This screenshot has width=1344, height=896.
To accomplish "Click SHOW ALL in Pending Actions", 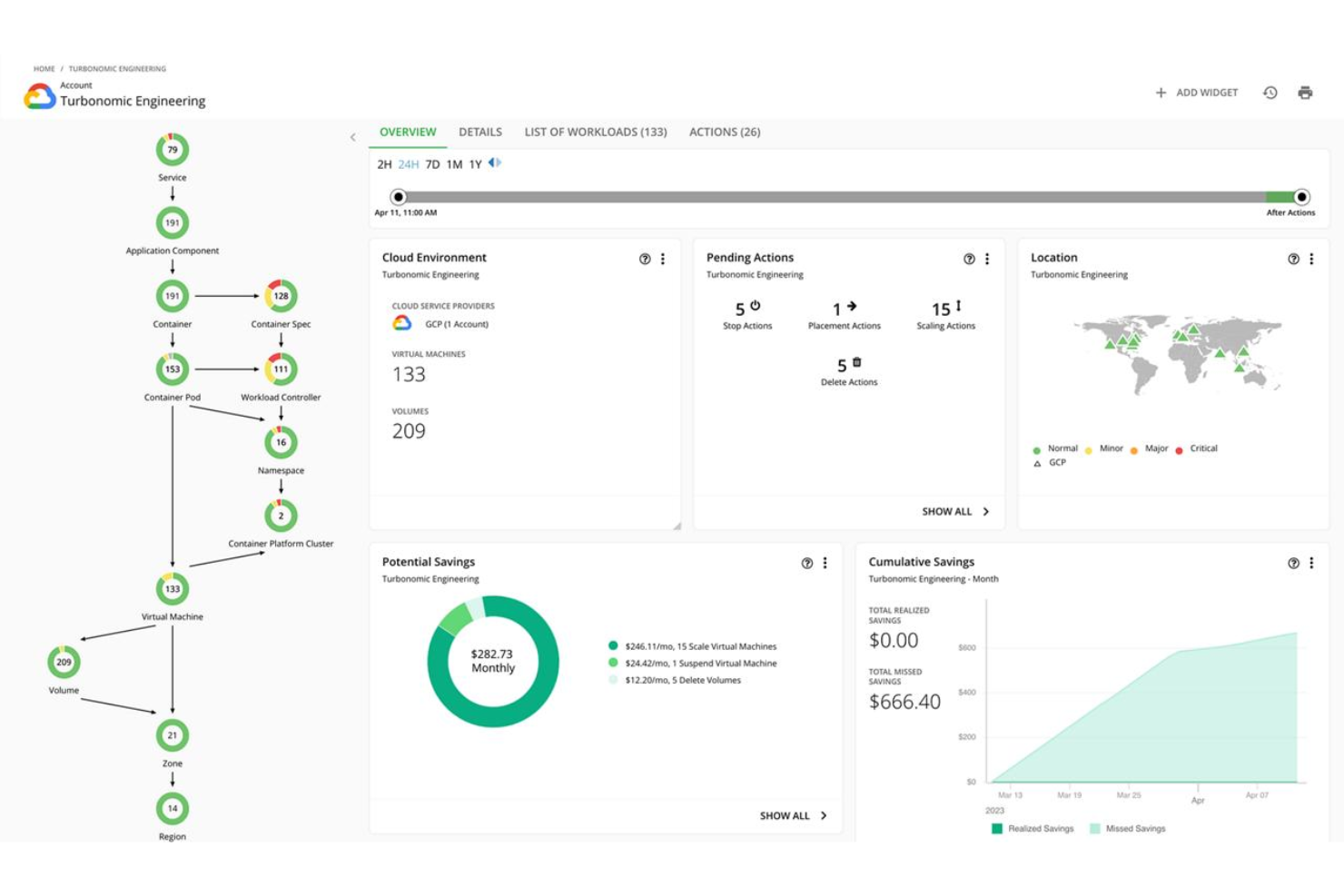I will (x=946, y=511).
